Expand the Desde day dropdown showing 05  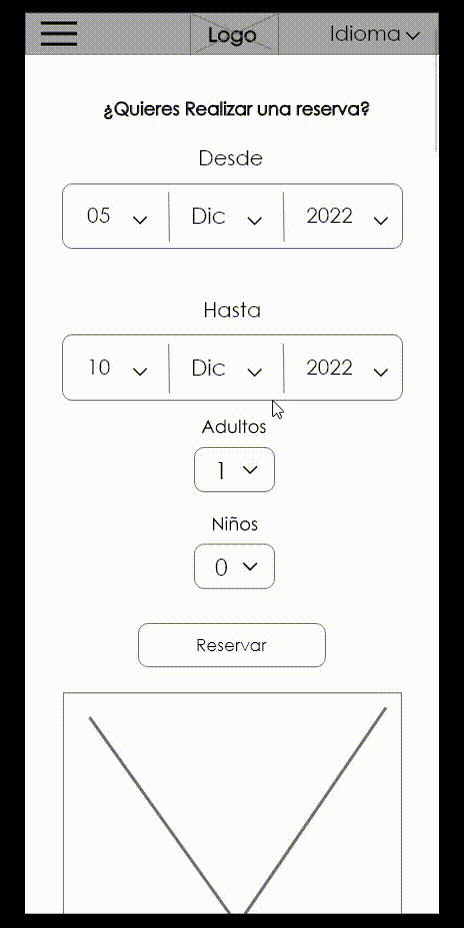[x=116, y=216]
